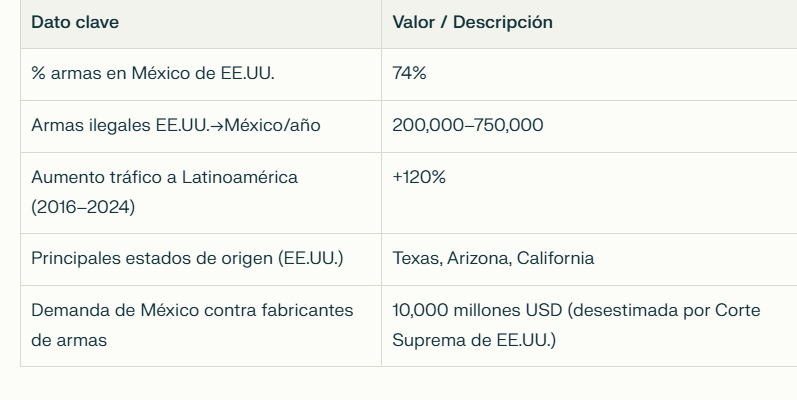This screenshot has width=797, height=400.
Task: Select the "Demanda de México contra fabricantes" label
Action: click(192, 311)
